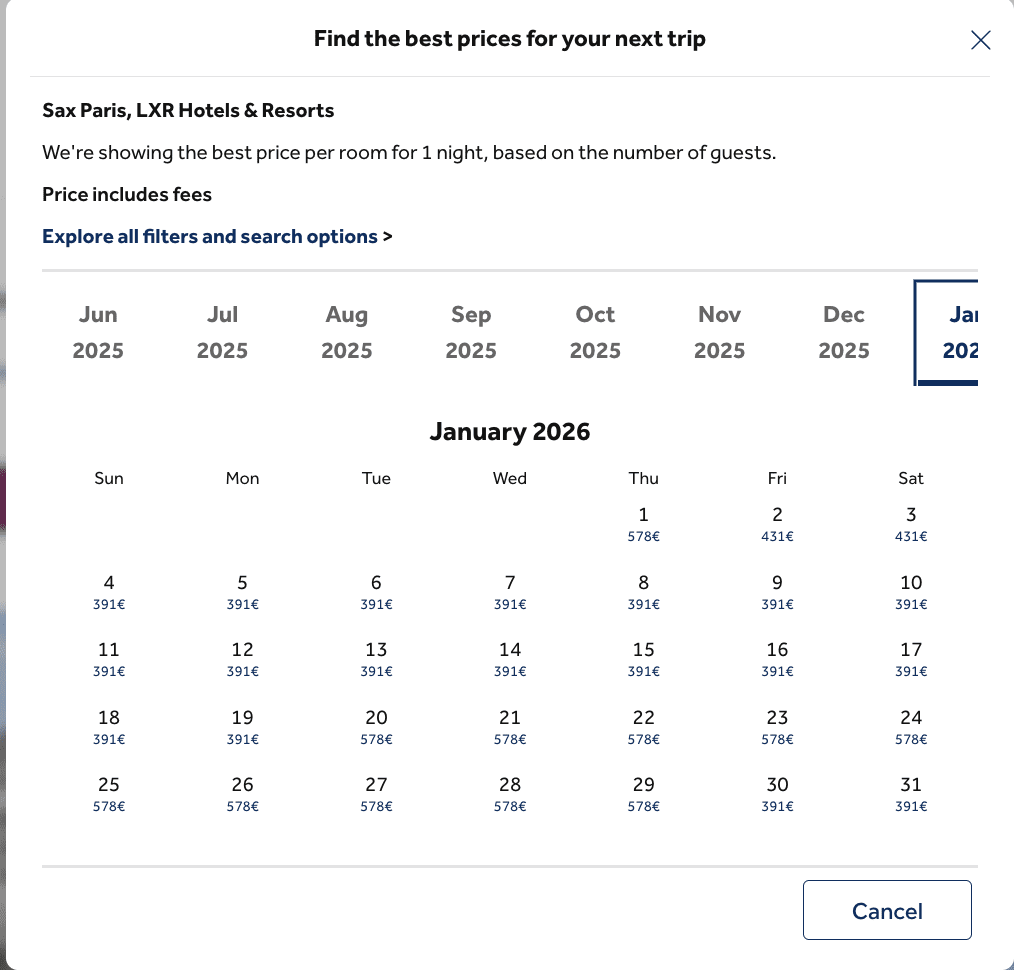Click the Cancel button
The image size is (1014, 970).
[x=886, y=910]
